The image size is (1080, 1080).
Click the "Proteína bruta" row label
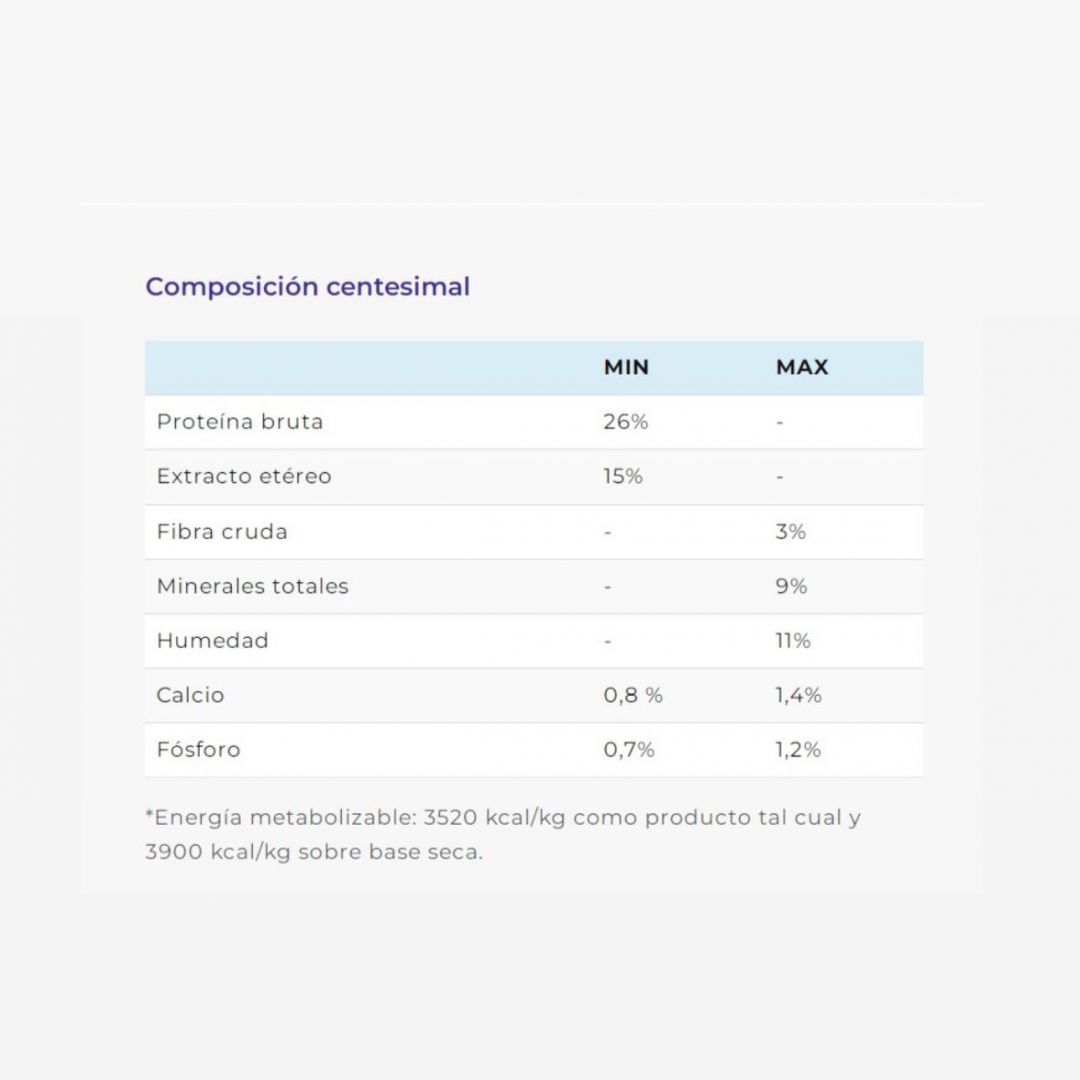click(x=240, y=422)
